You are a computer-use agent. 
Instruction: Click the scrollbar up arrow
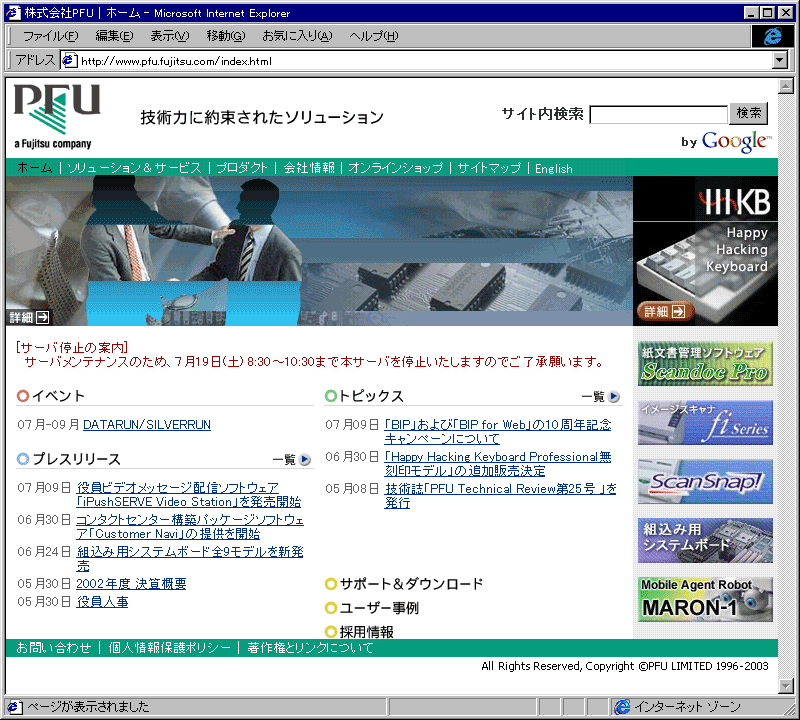click(786, 86)
